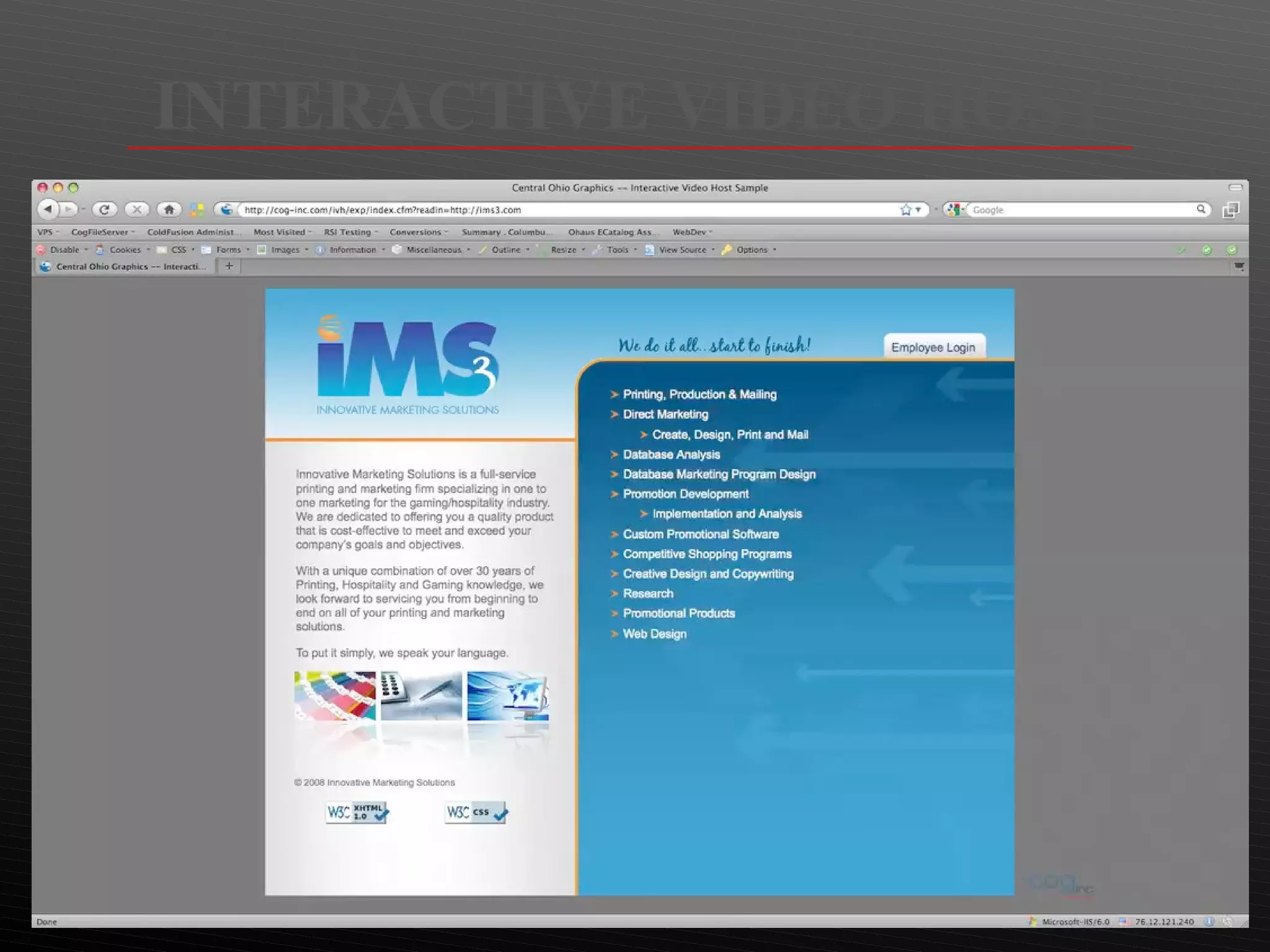Click the W3C XHTML 1.0 validation badge
Screen dimensions: 1270x952
pos(357,812)
